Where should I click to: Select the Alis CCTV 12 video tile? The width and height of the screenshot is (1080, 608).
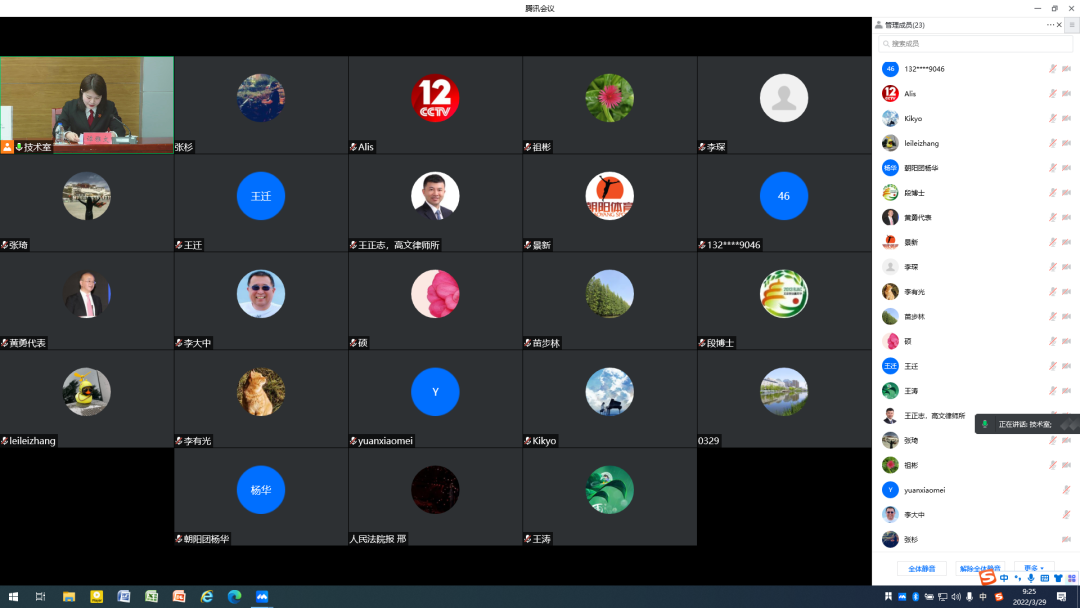[x=435, y=105]
